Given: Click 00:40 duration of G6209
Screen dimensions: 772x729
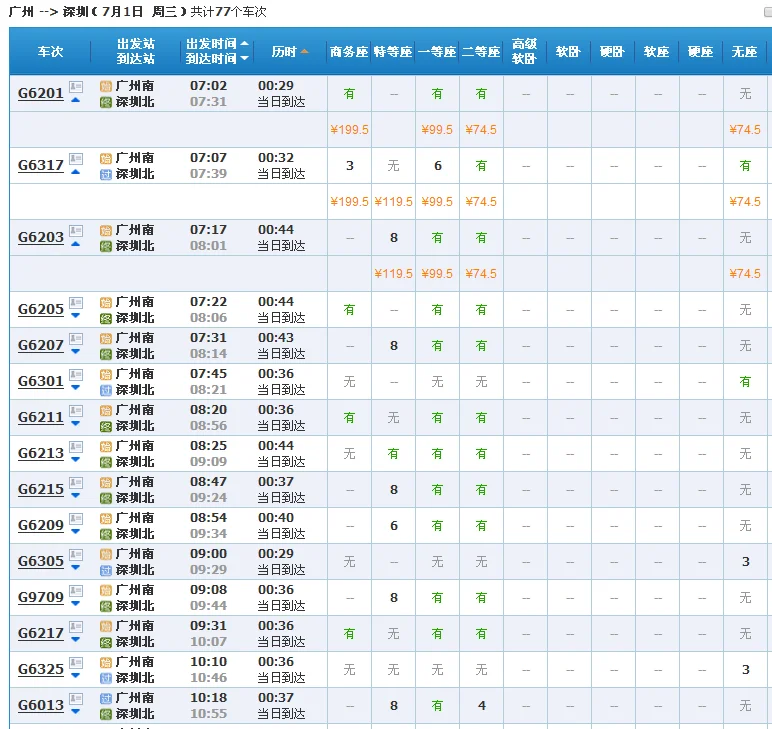Looking at the screenshot, I should click(276, 517).
